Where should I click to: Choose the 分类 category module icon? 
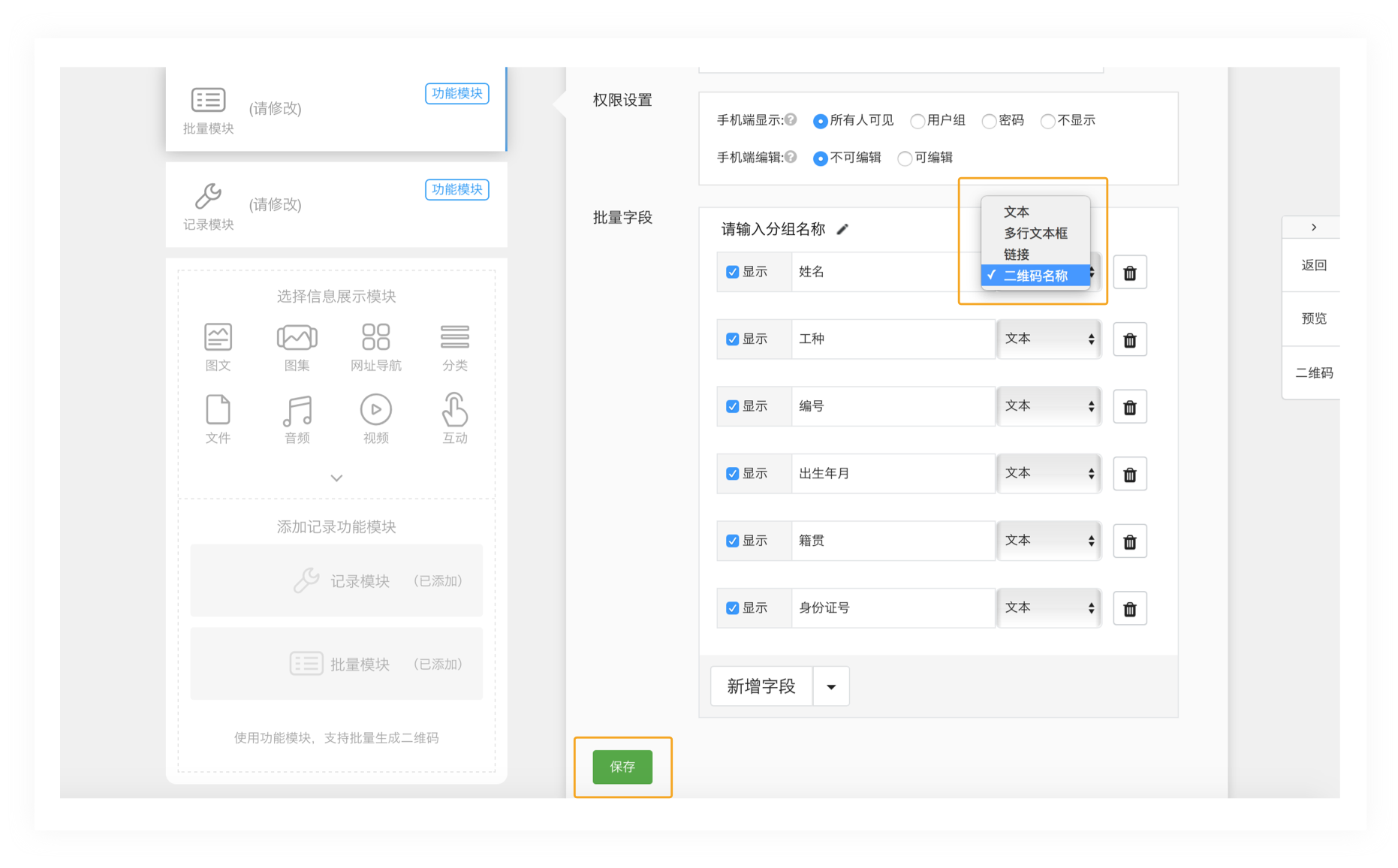(455, 337)
